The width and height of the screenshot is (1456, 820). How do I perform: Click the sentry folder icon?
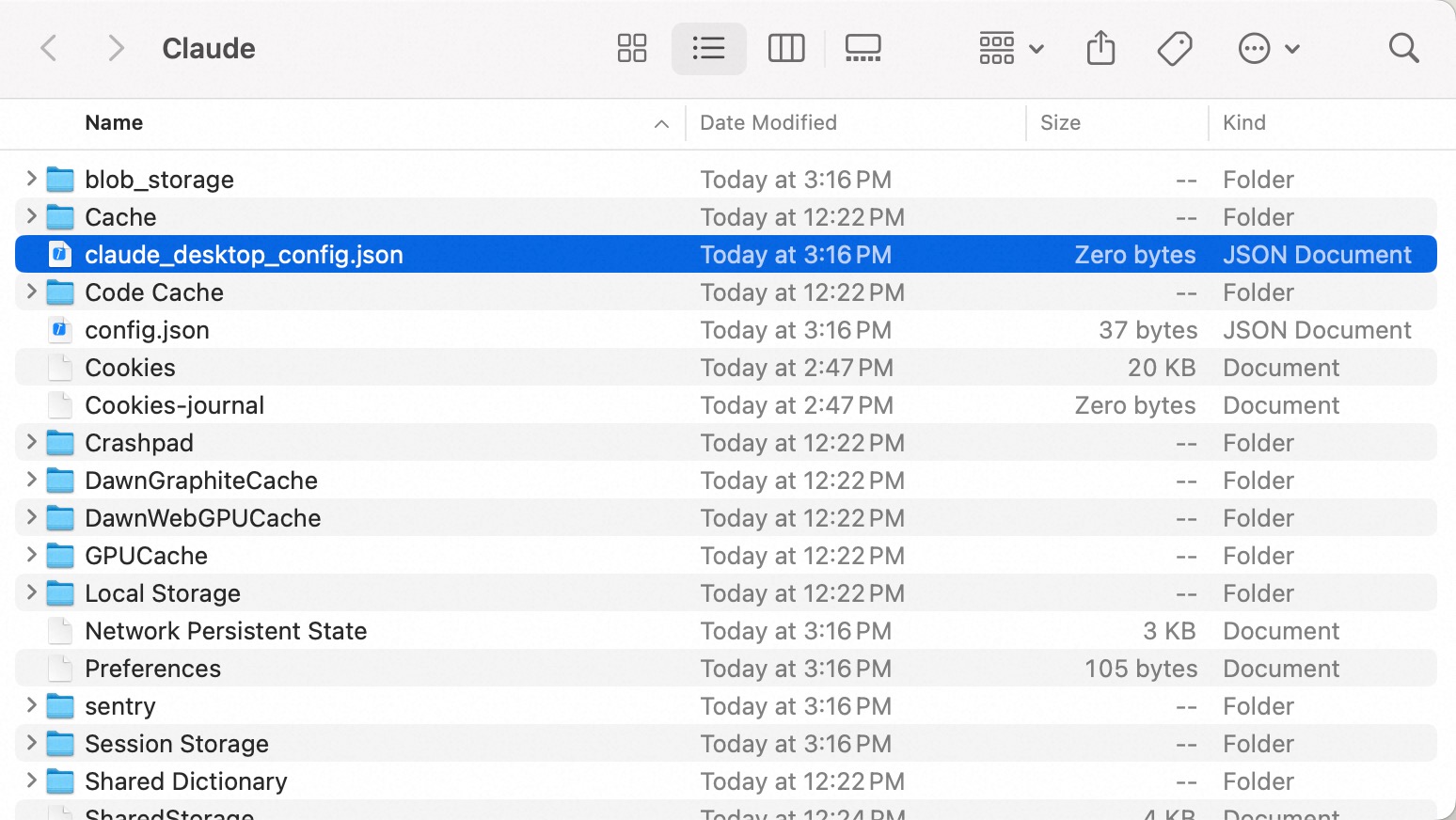pyautogui.click(x=60, y=705)
